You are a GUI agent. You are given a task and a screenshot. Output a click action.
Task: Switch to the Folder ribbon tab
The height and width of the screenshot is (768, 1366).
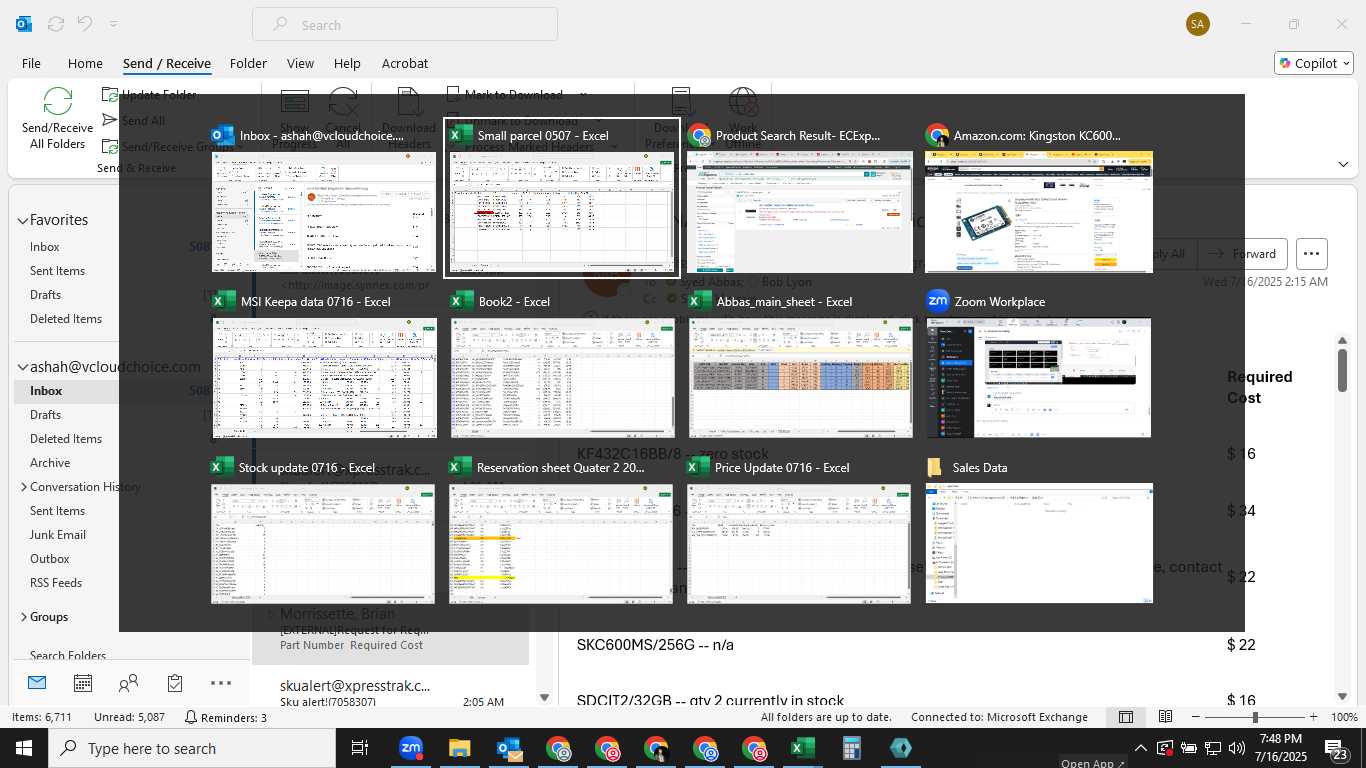[248, 63]
